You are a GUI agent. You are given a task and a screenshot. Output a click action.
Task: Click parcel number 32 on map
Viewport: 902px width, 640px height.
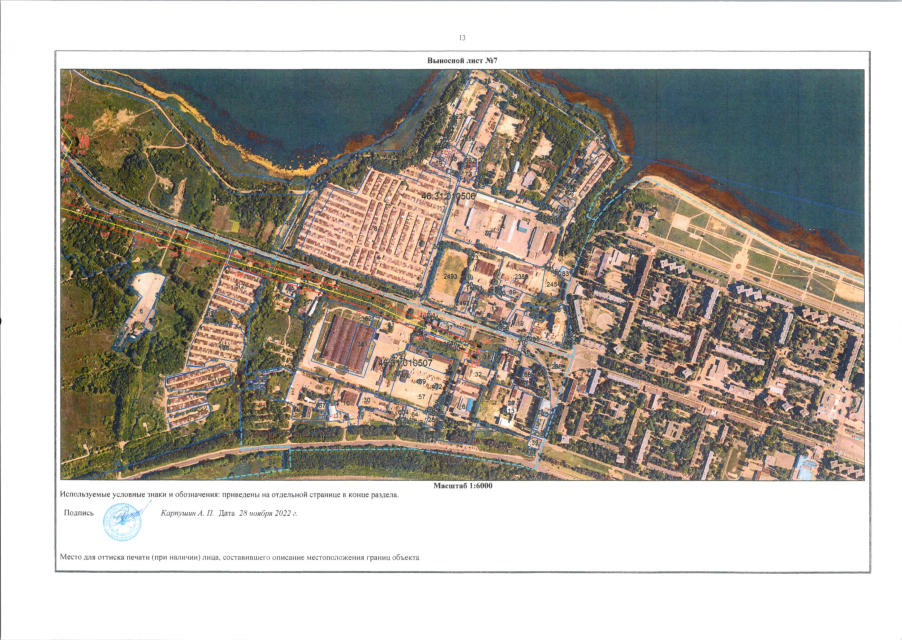(478, 375)
